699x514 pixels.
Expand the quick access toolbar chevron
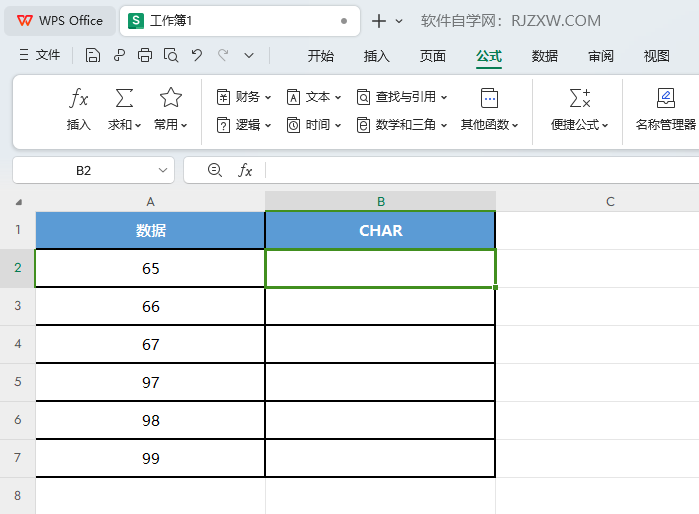249,56
